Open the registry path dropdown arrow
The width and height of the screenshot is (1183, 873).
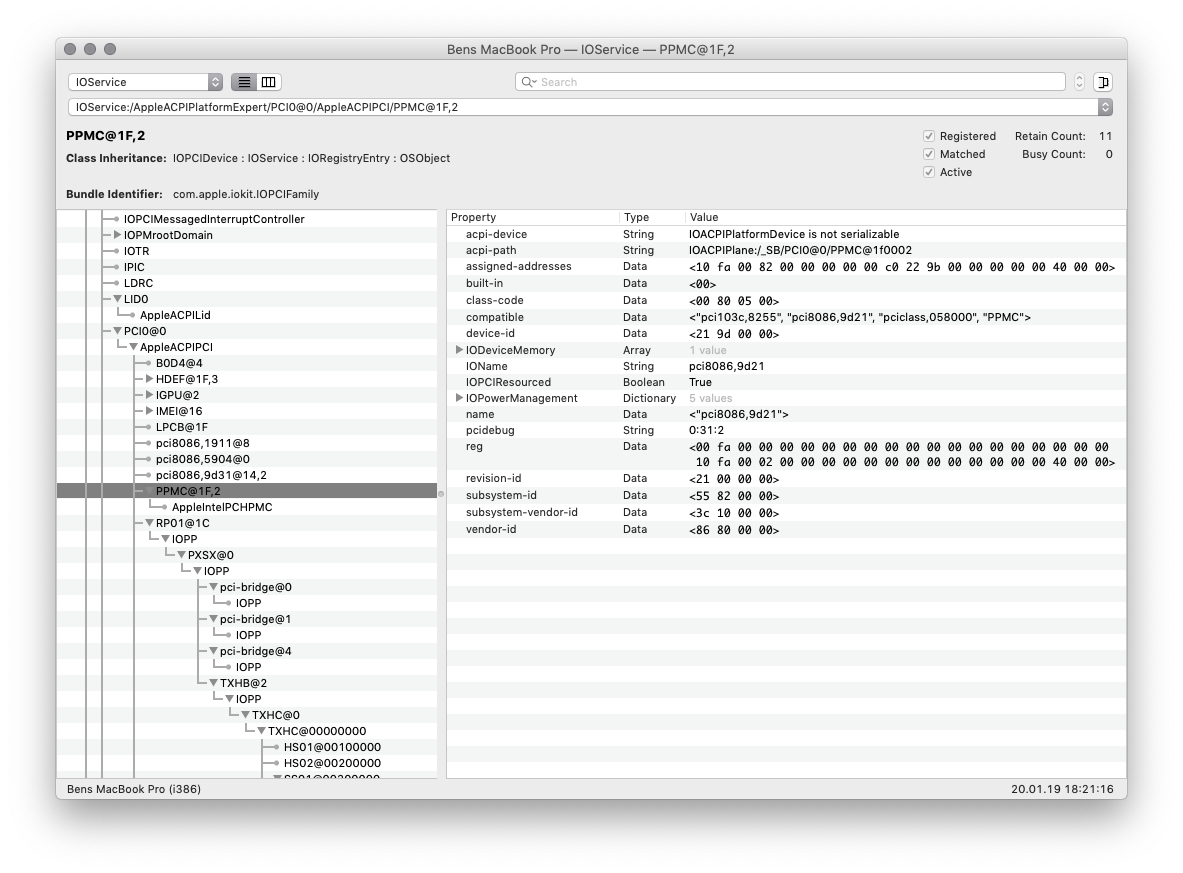point(1104,107)
